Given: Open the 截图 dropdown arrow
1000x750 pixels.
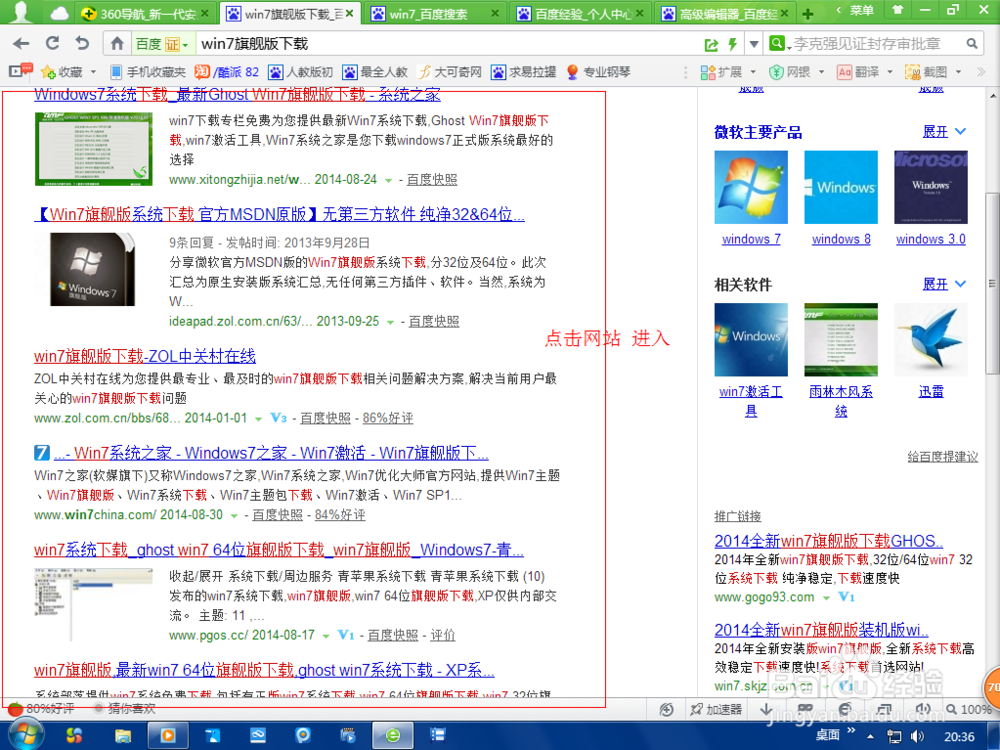Looking at the screenshot, I should coord(958,71).
